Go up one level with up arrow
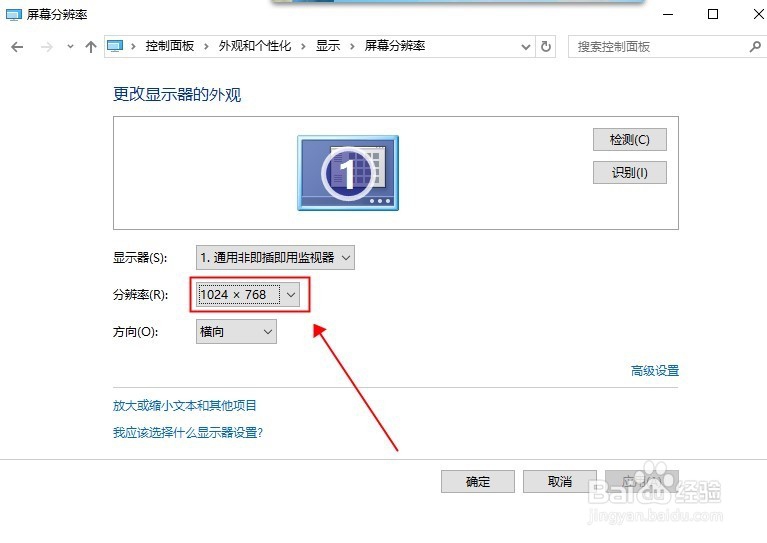This screenshot has height=543, width=767. (x=90, y=47)
